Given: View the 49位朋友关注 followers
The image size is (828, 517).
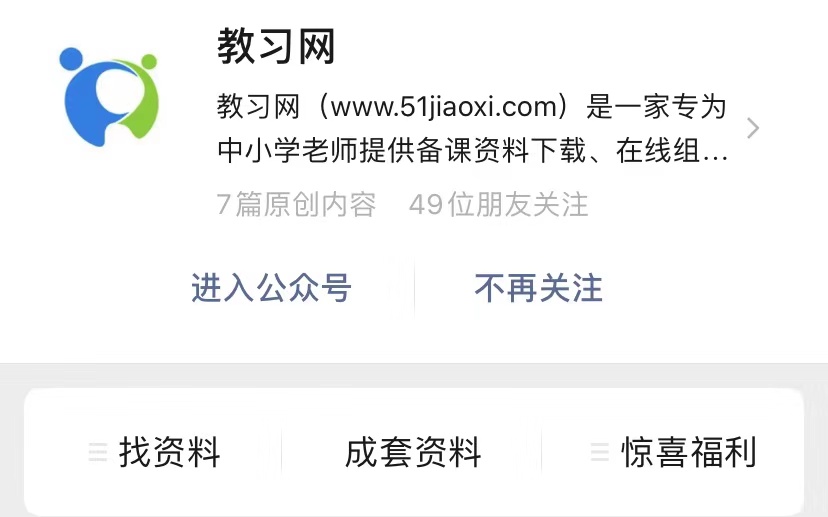Looking at the screenshot, I should (x=498, y=204).
